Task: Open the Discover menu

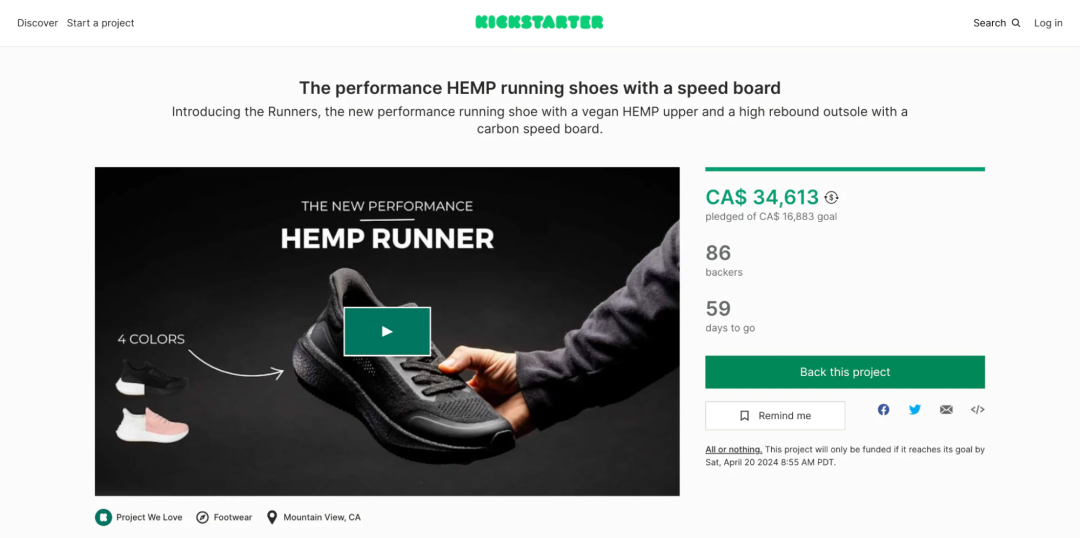Action: (37, 23)
